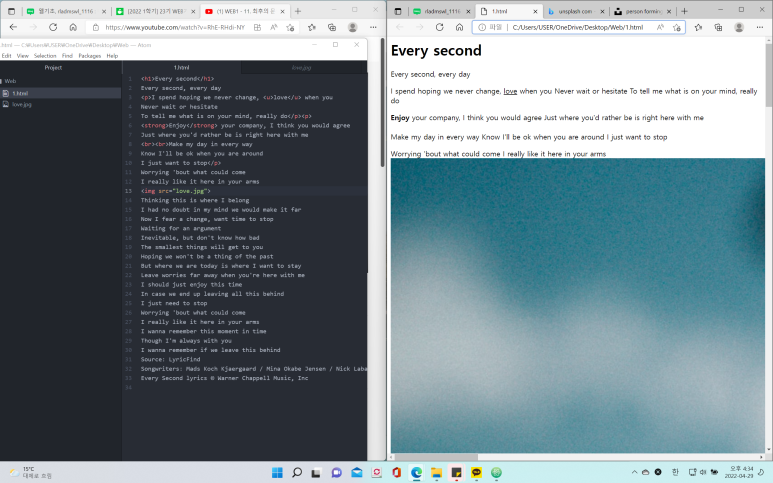Screen dimensions: 773x483
Task: Add 1.html page to favorites
Action: coord(677,28)
